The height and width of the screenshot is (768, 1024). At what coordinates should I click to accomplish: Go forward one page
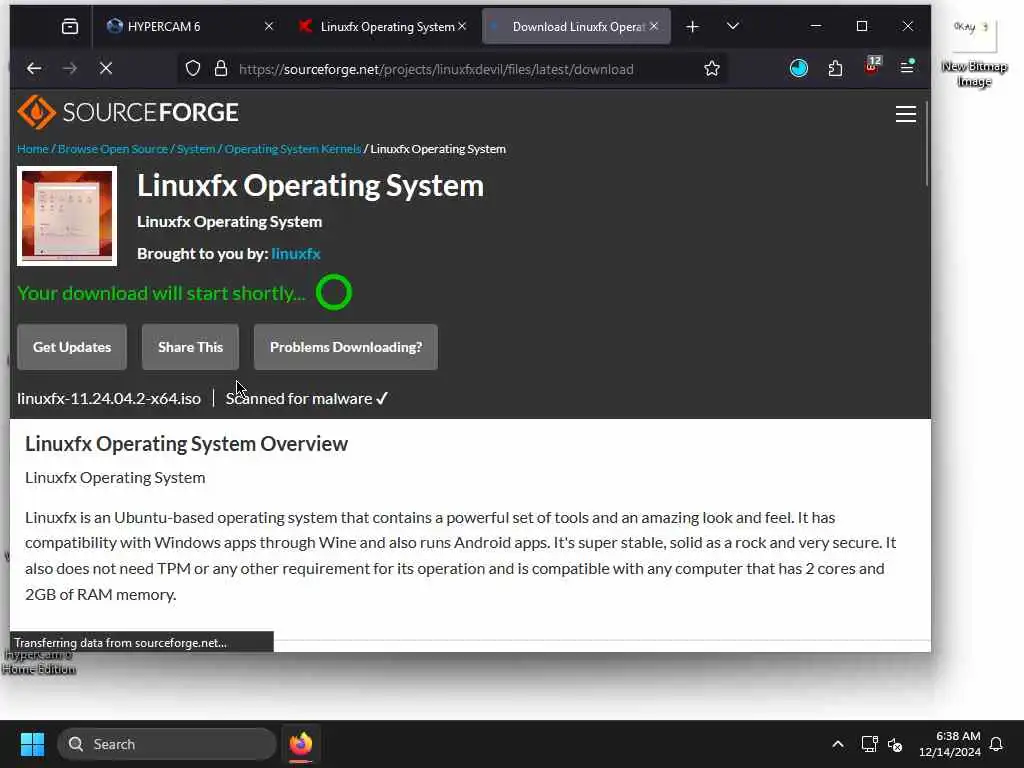[70, 69]
